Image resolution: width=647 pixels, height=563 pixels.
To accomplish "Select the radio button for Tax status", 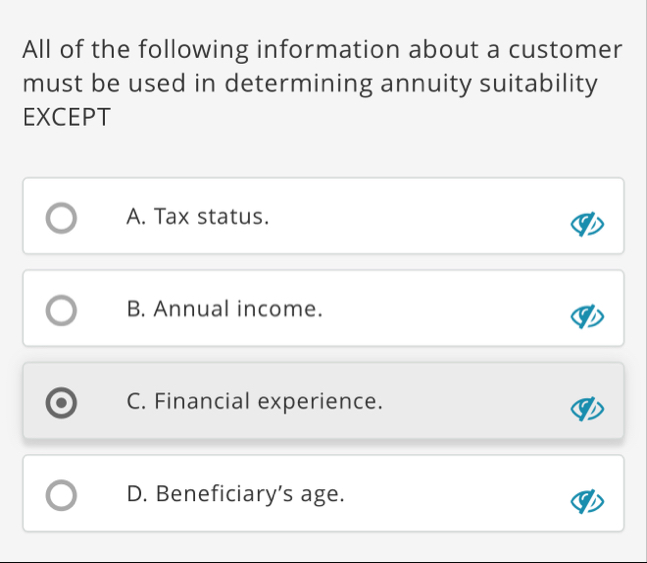I will pos(62,217).
